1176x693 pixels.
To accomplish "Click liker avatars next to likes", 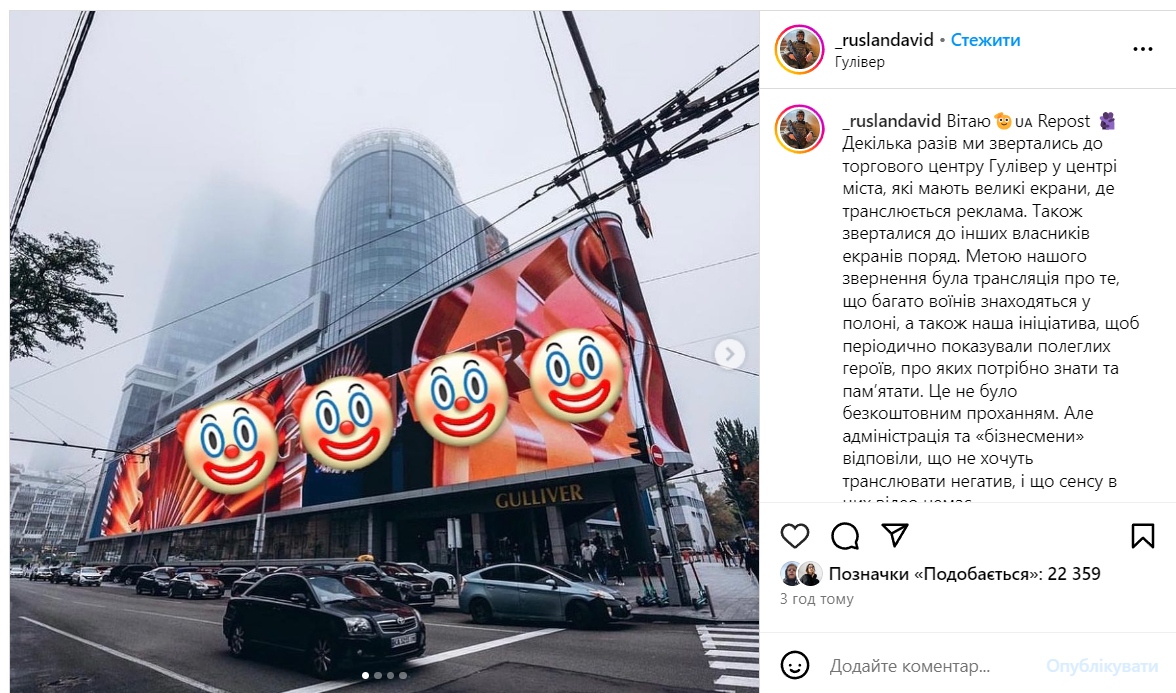I will 801,574.
